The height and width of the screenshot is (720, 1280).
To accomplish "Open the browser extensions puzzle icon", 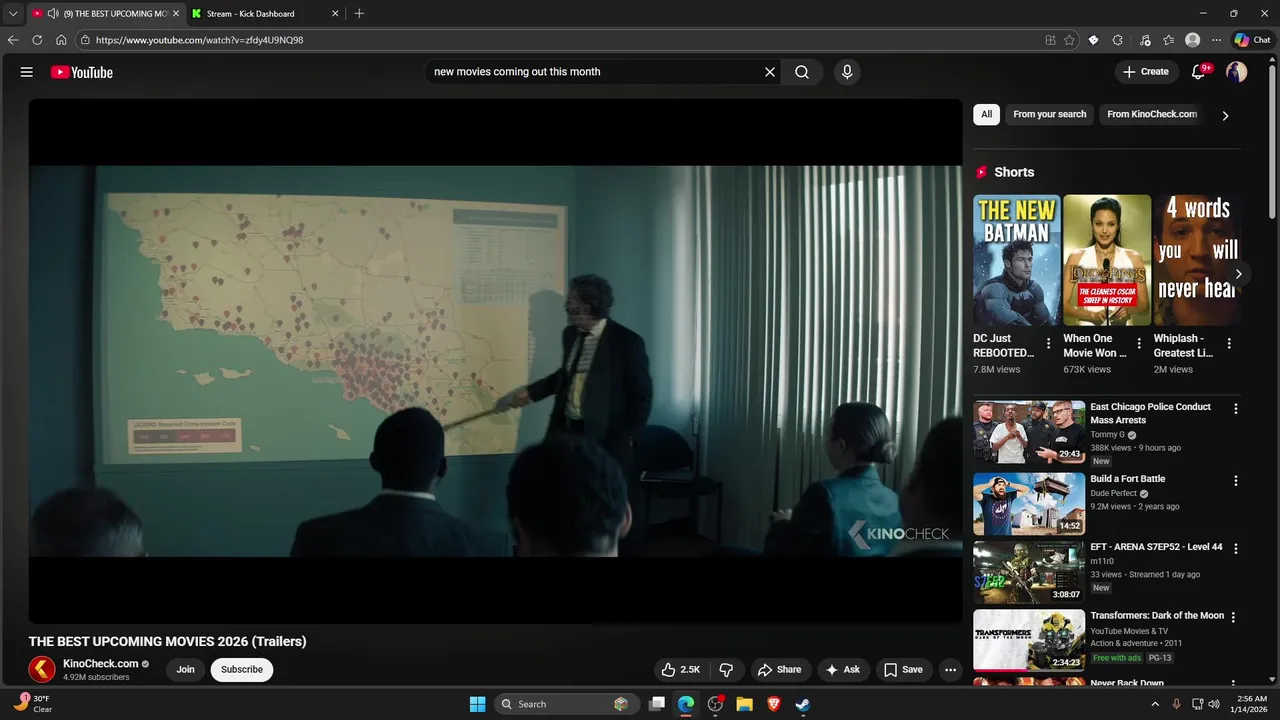I will [x=1118, y=40].
